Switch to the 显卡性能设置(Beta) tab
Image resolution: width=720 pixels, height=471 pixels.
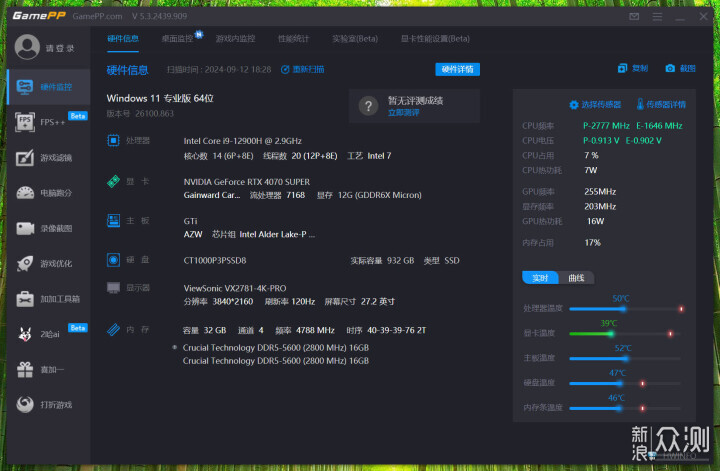point(435,39)
